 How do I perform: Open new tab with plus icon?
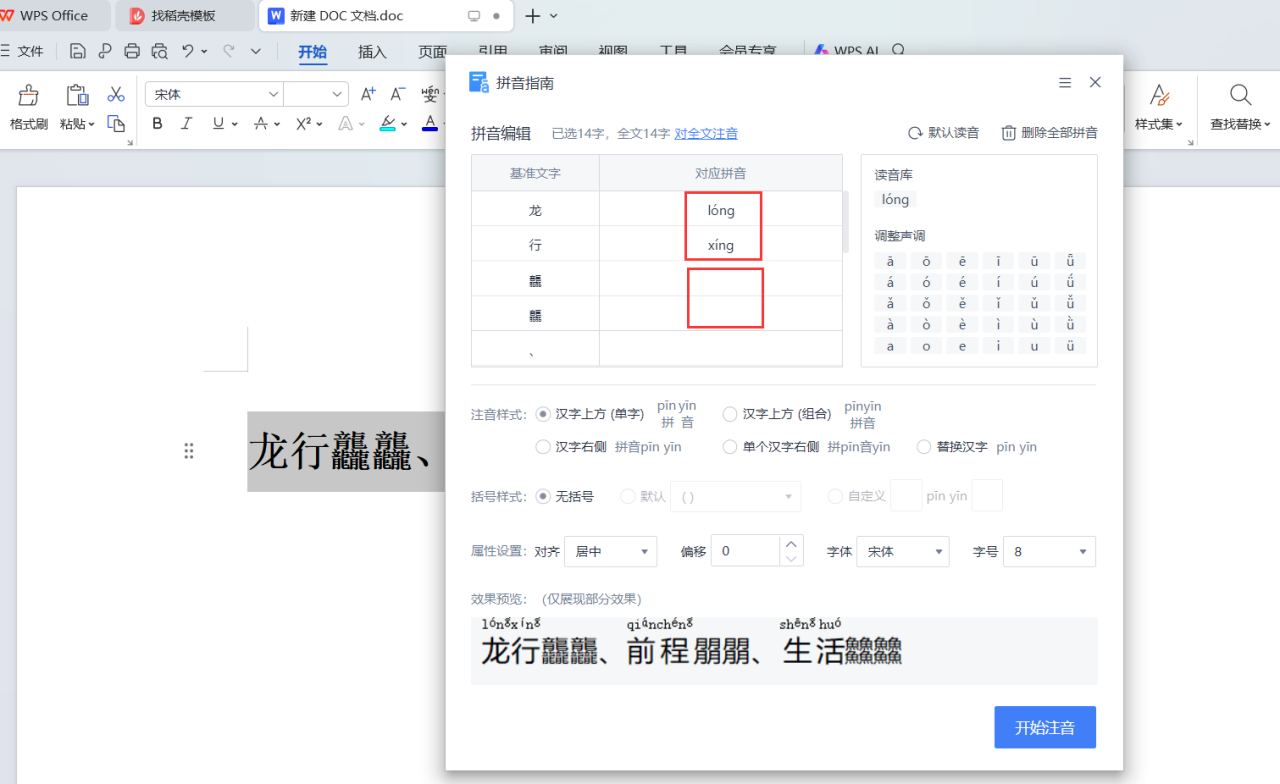tap(533, 16)
